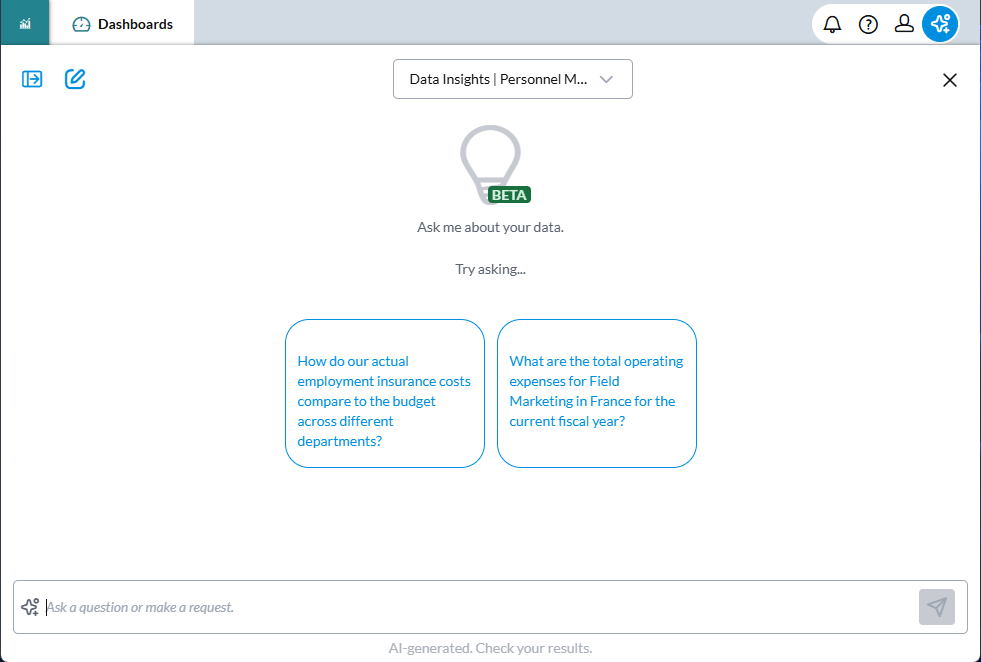Toggle the AI assistant sparkle button
Screen dimensions: 981x662
940,24
